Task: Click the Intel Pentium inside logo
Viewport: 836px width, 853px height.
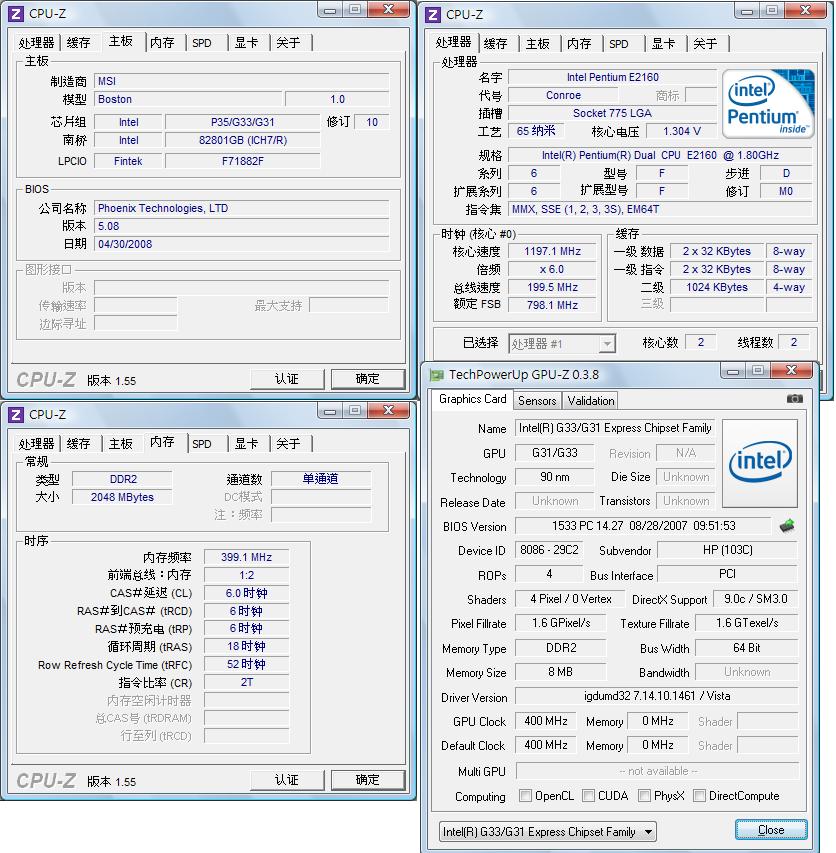Action: pos(769,103)
